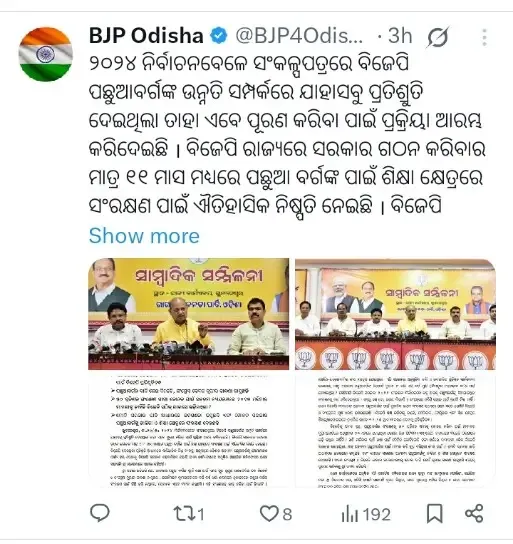513x544 pixels.
Task: Open bottom-left press release document image
Action: [x=189, y=431]
